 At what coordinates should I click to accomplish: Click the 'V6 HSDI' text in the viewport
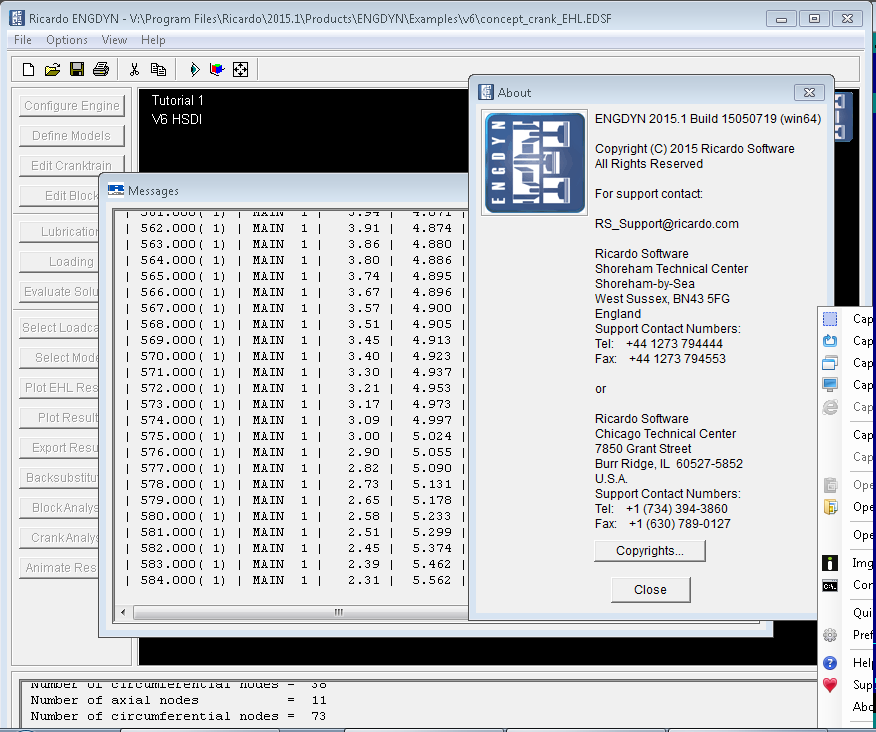coord(177,119)
